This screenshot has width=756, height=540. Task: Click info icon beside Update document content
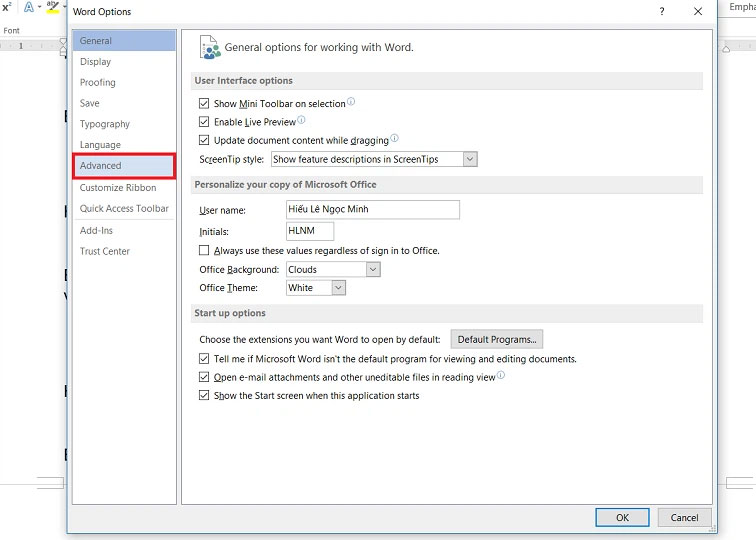tap(394, 139)
